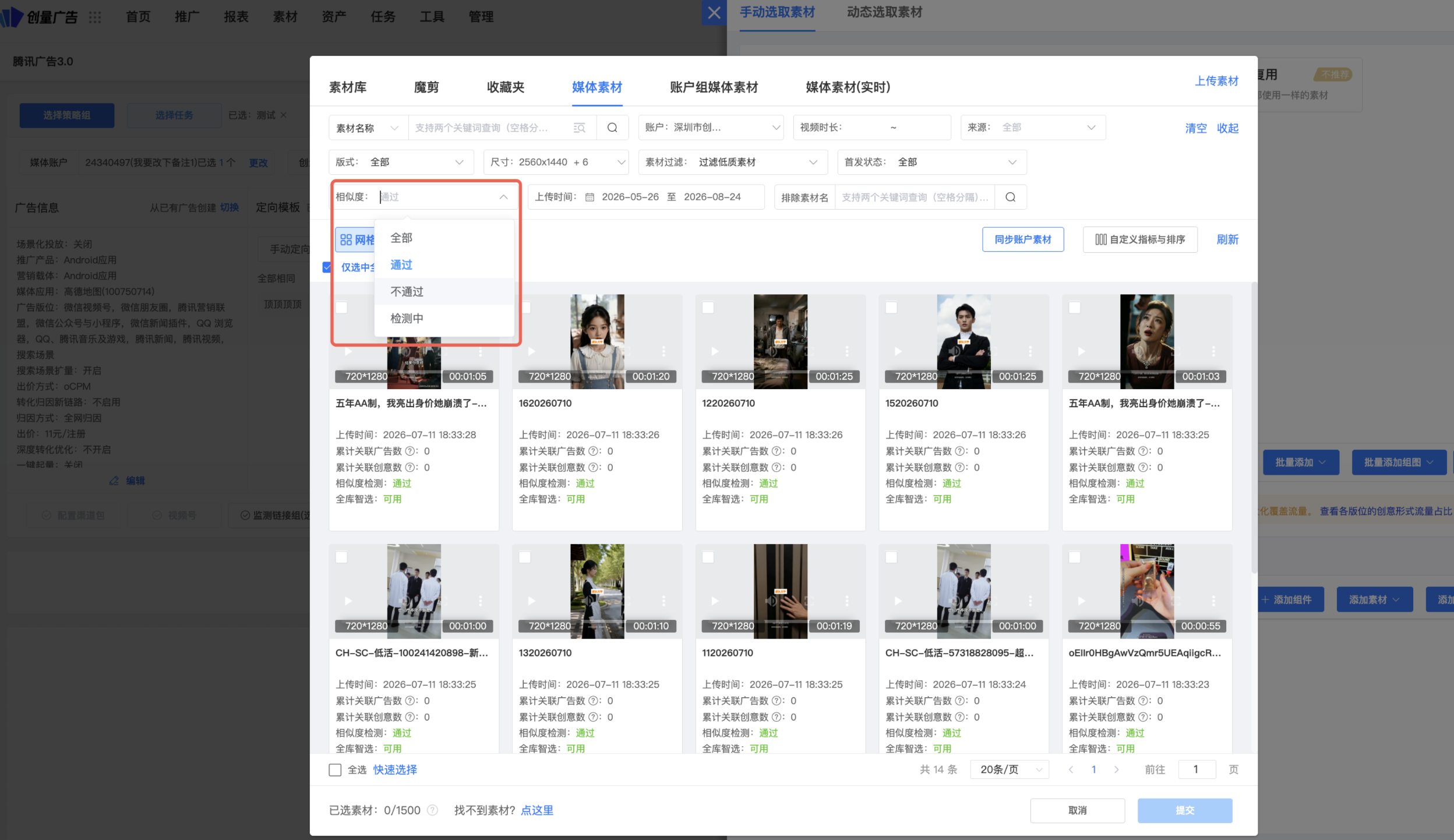Play the video on card 1220260710
Screen dimensions: 1454x840
pyautogui.click(x=715, y=351)
